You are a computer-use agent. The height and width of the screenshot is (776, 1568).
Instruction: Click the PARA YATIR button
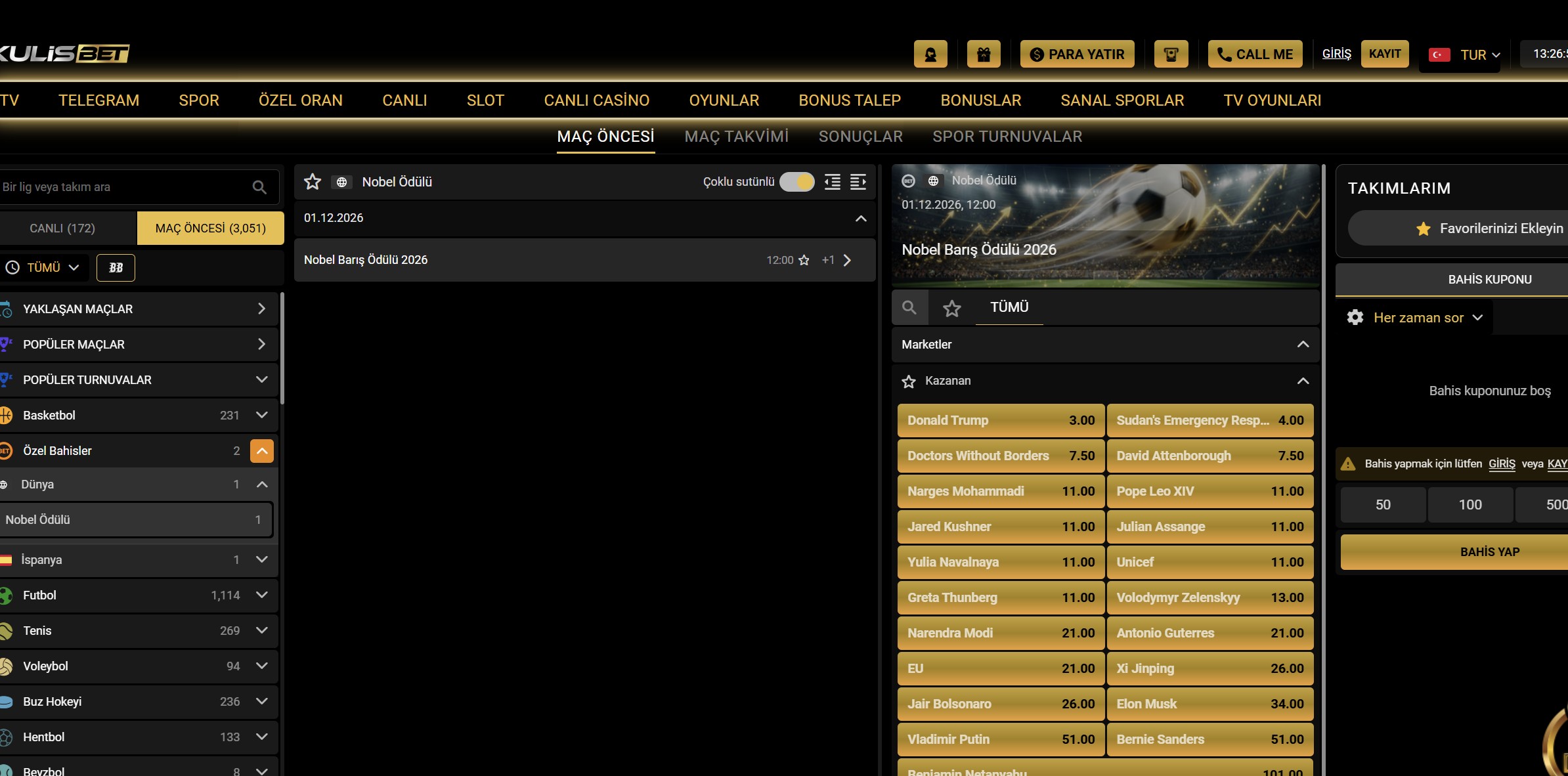1077,54
